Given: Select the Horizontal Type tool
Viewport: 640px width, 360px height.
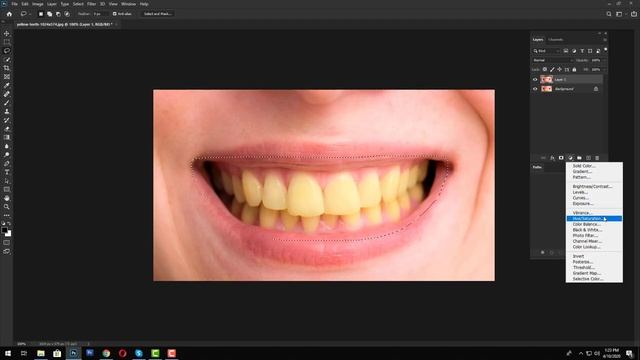Looking at the screenshot, I should pyautogui.click(x=7, y=172).
